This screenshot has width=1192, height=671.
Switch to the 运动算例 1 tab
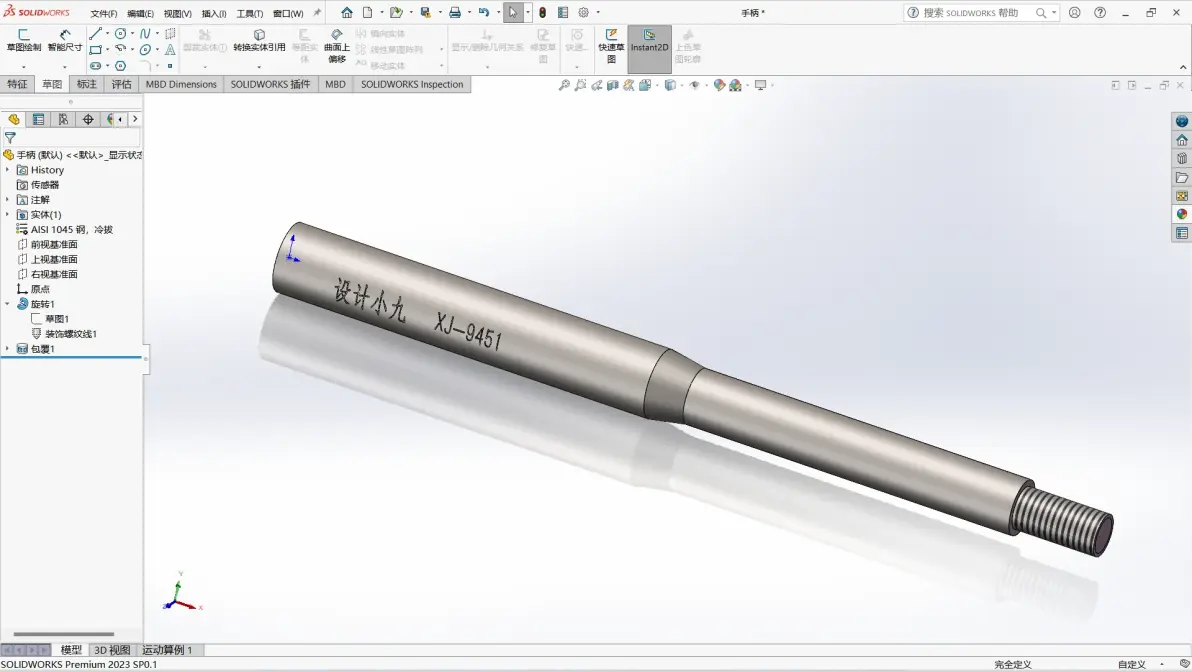click(x=167, y=650)
